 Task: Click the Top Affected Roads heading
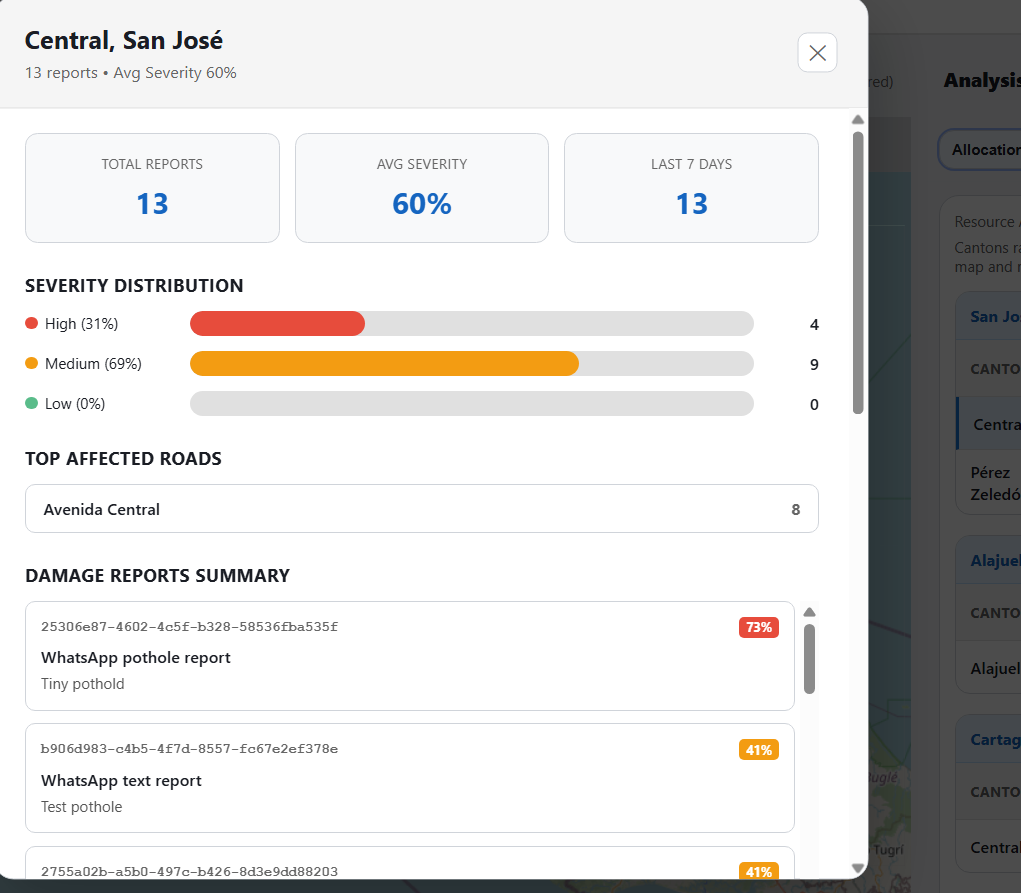point(123,459)
